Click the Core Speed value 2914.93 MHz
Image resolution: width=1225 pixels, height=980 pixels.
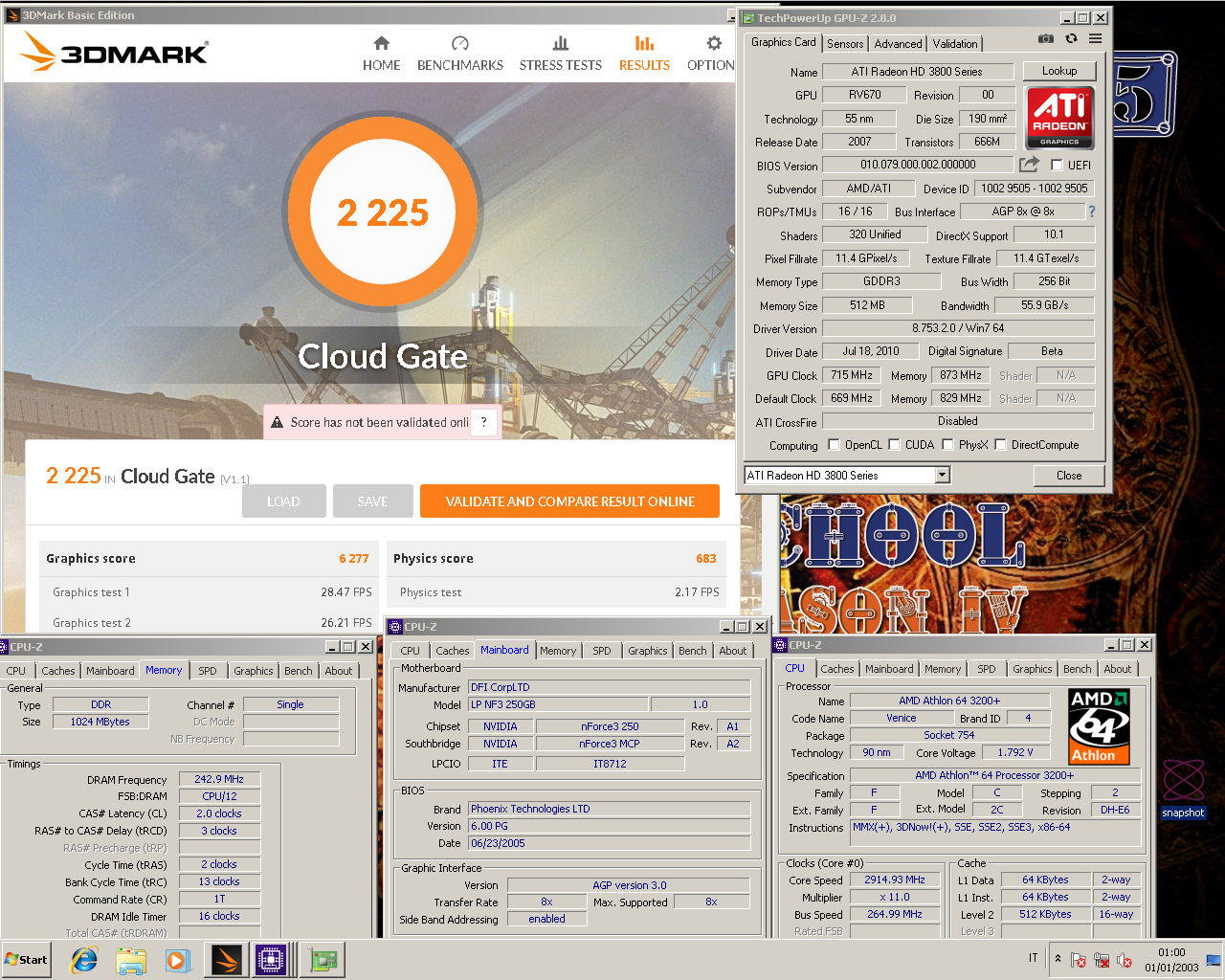pos(895,880)
